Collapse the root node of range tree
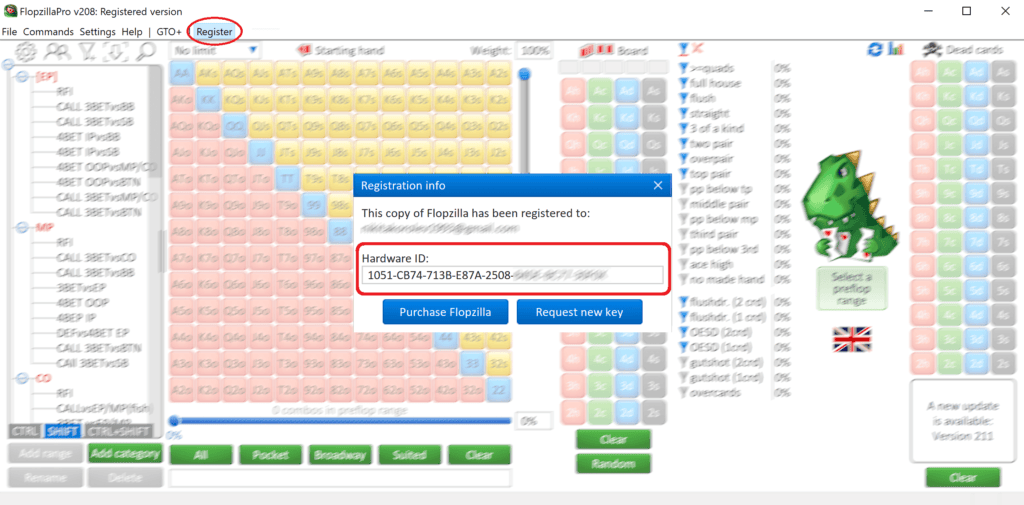This screenshot has height=505, width=1024. (x=8, y=64)
